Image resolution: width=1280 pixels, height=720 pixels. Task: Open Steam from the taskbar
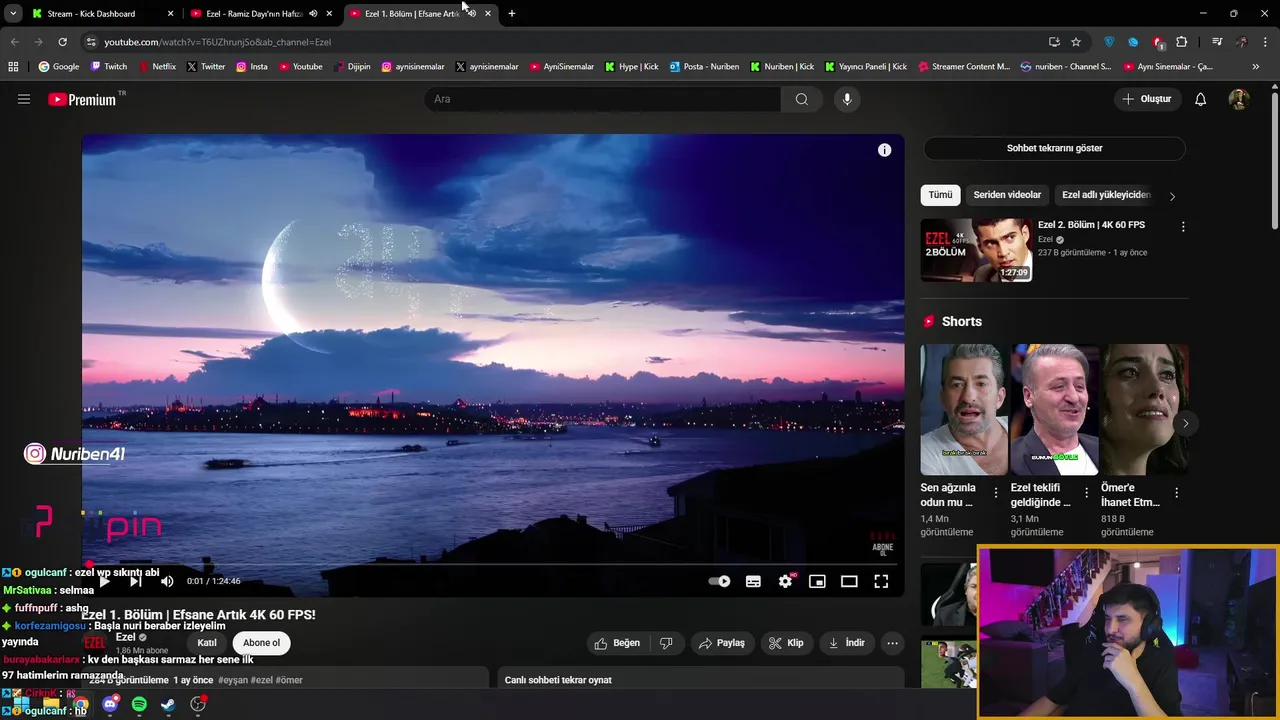pyautogui.click(x=168, y=705)
